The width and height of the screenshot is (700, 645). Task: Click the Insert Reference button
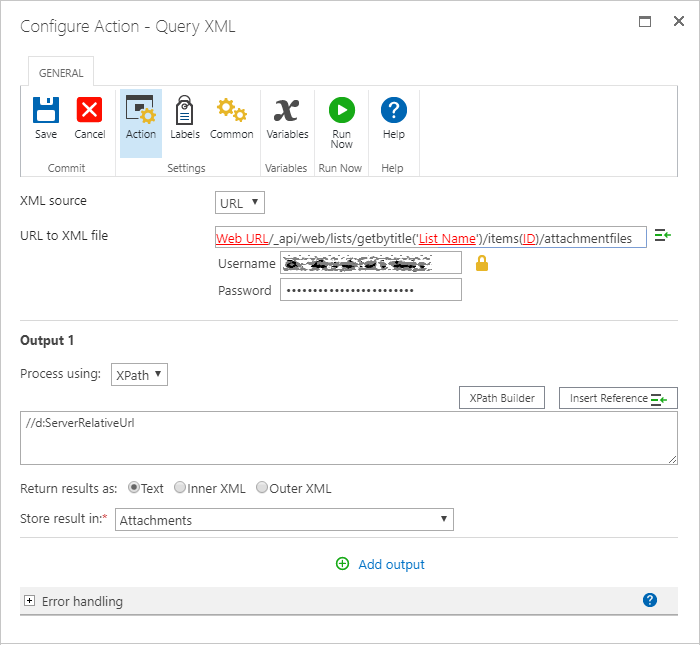point(618,398)
